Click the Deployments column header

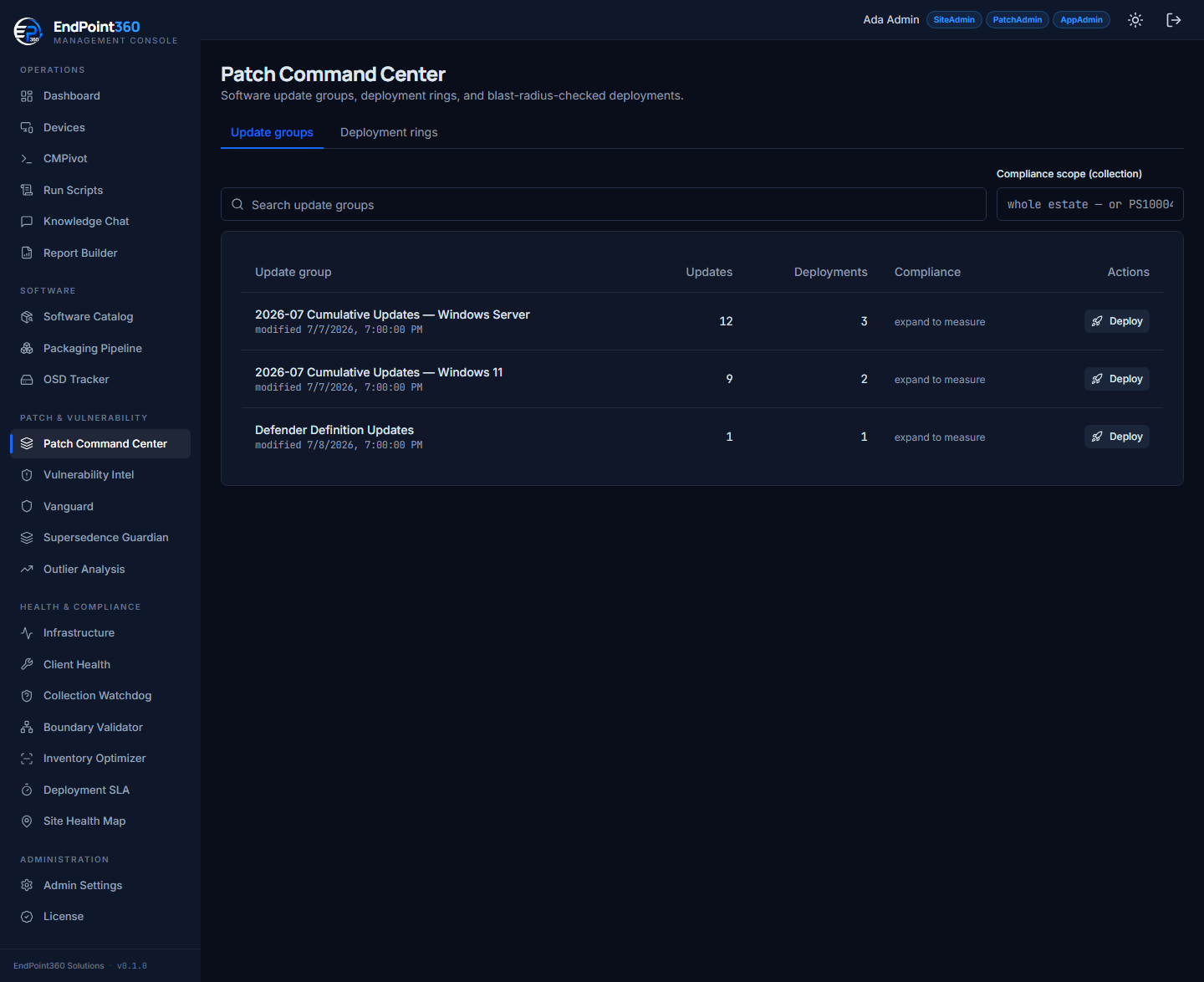831,272
